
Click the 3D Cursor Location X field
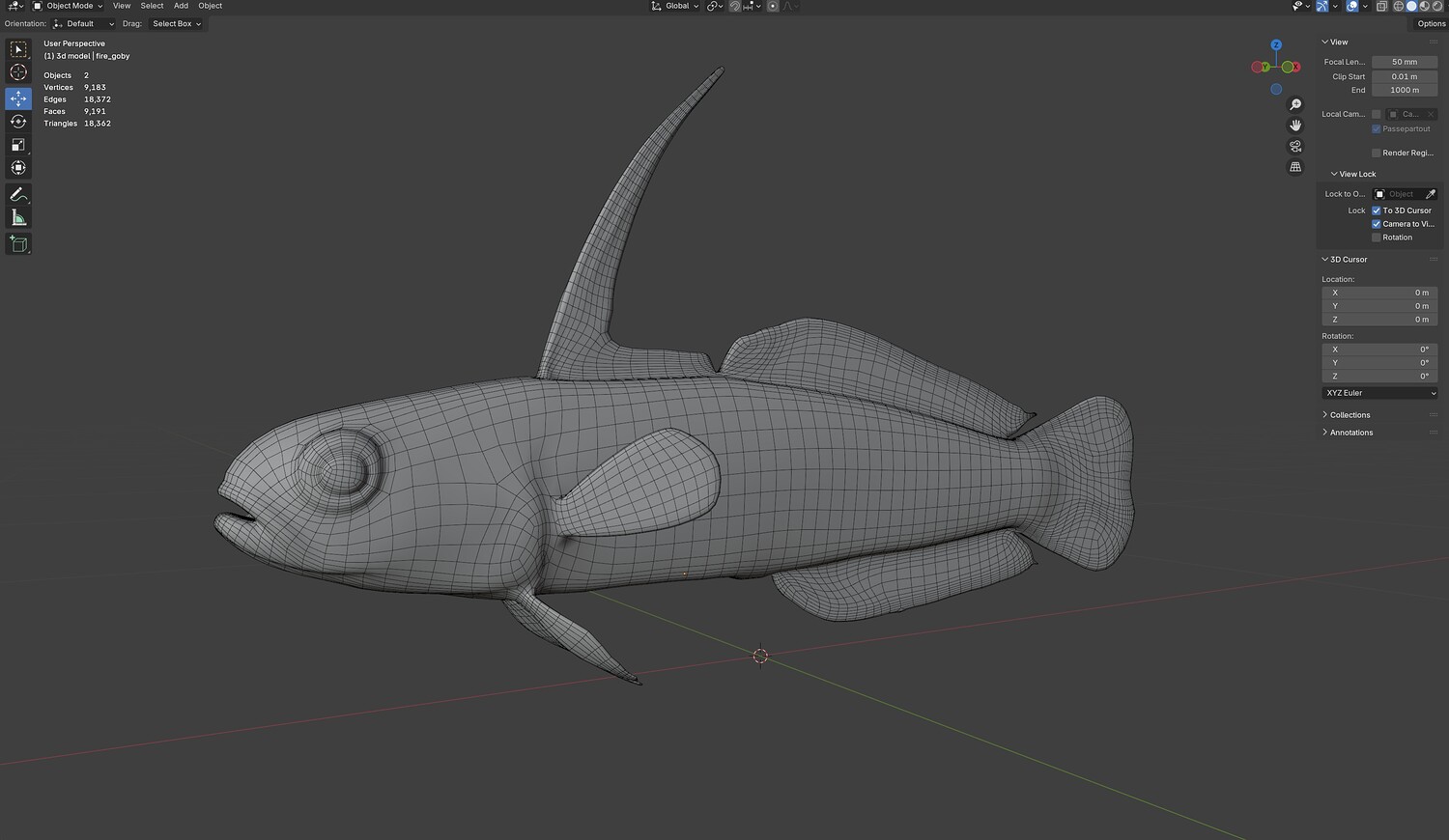[x=1379, y=293]
